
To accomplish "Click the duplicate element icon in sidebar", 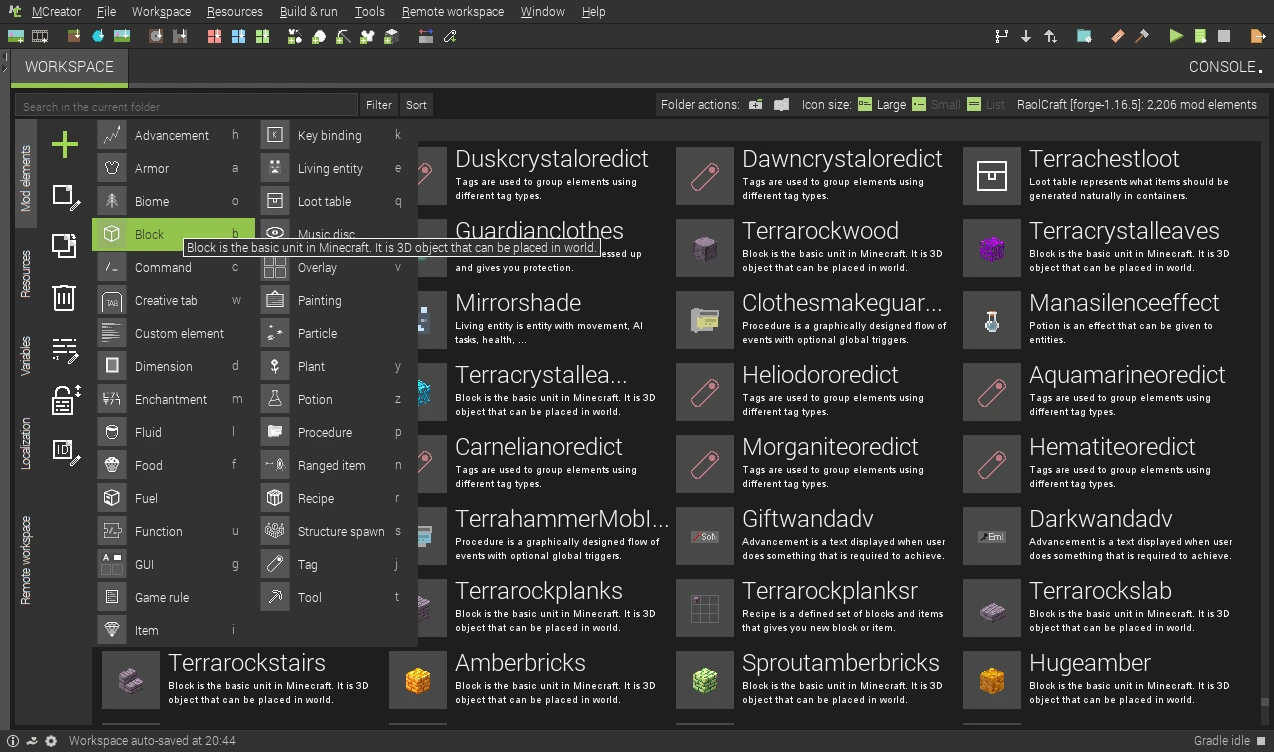I will (64, 245).
